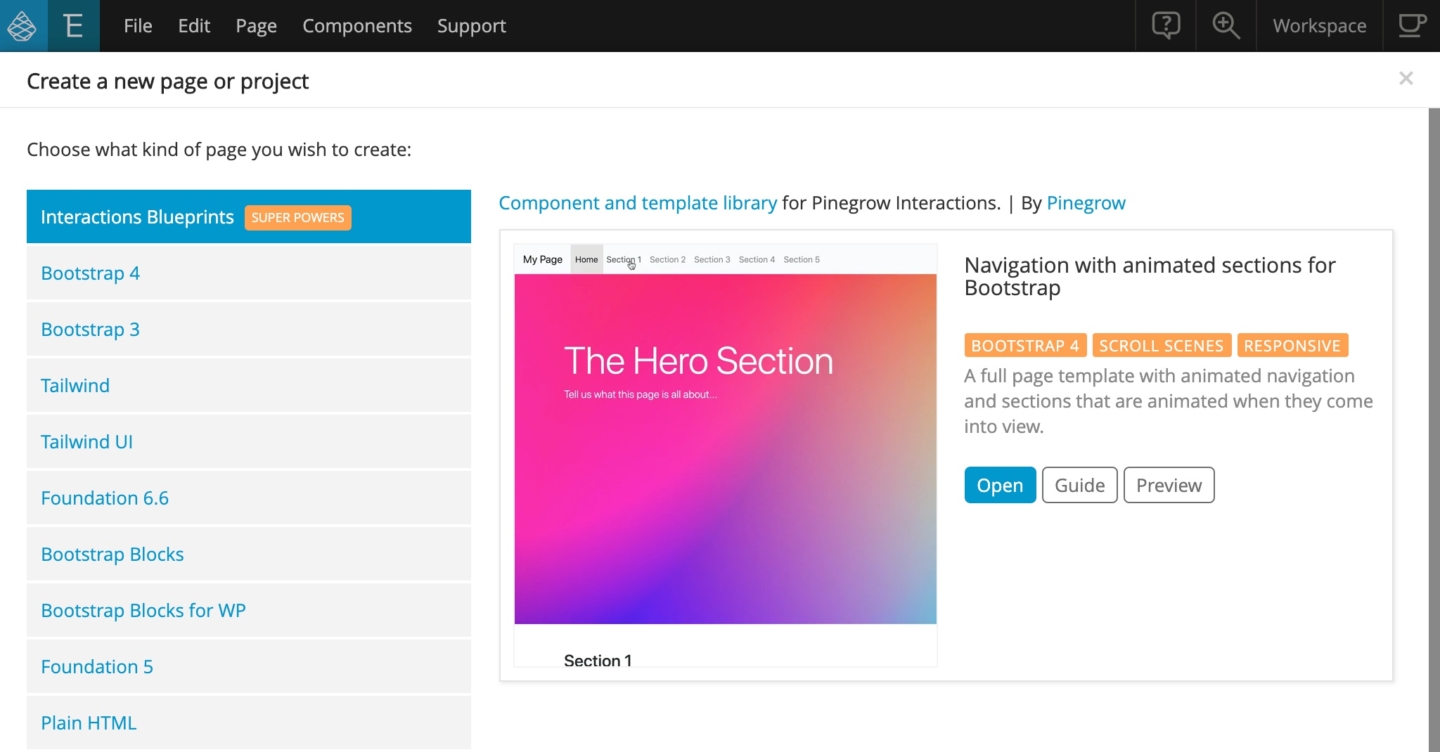The height and width of the screenshot is (752, 1440).
Task: Select the Bootstrap 4 page type
Action: pos(90,272)
